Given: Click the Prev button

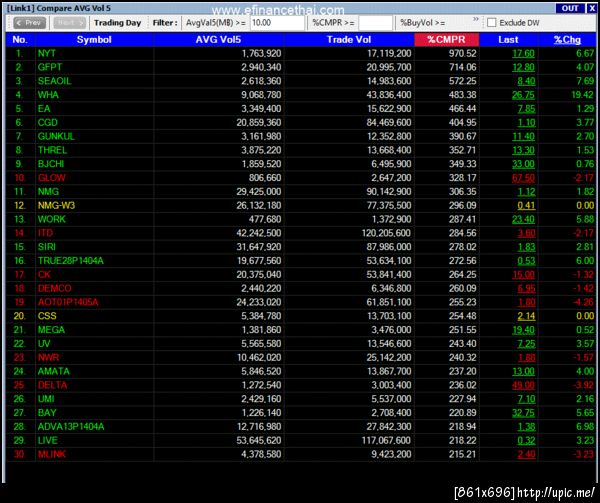Looking at the screenshot, I should 29,23.
